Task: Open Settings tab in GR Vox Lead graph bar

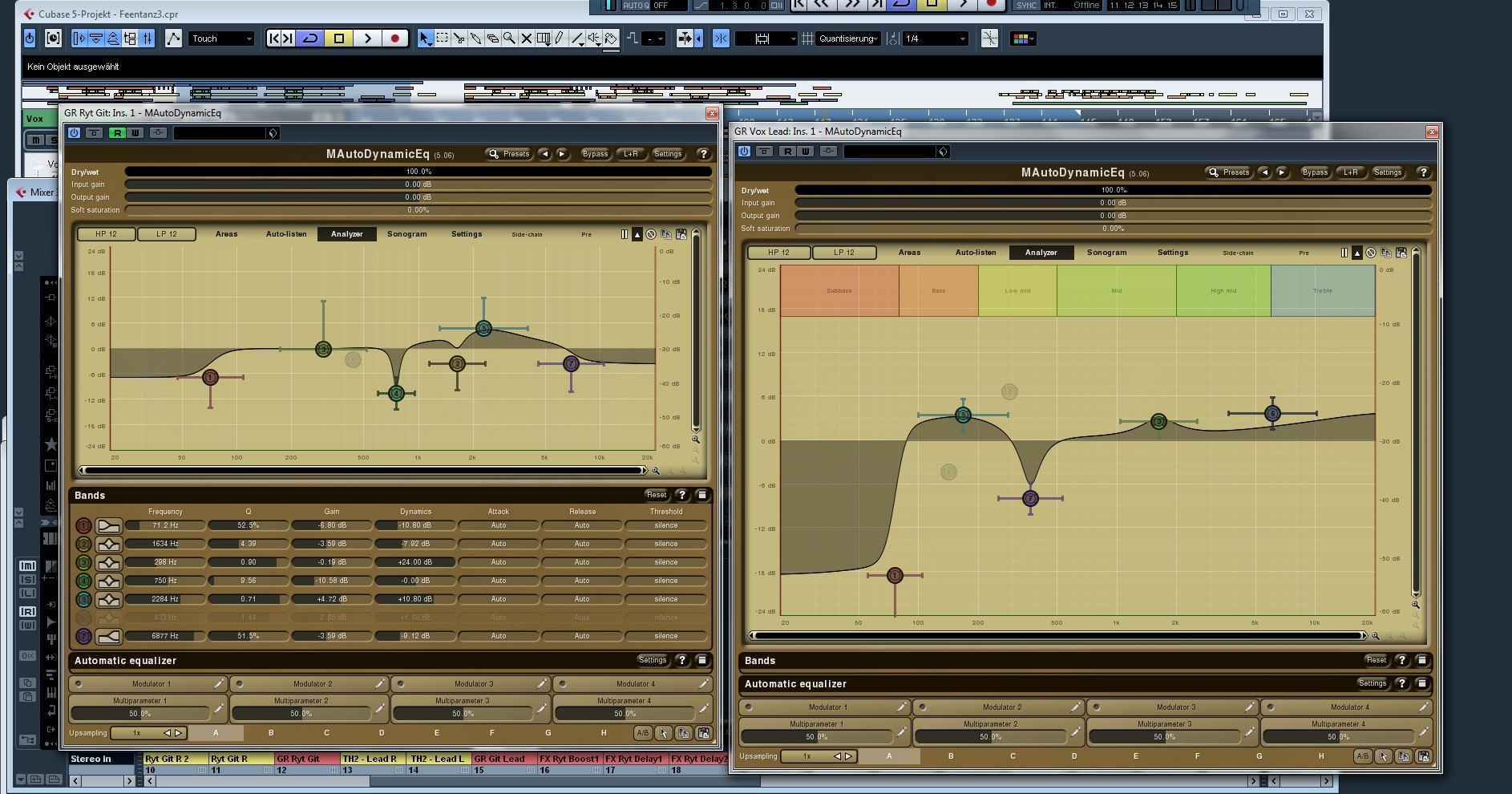Action: click(x=1173, y=253)
